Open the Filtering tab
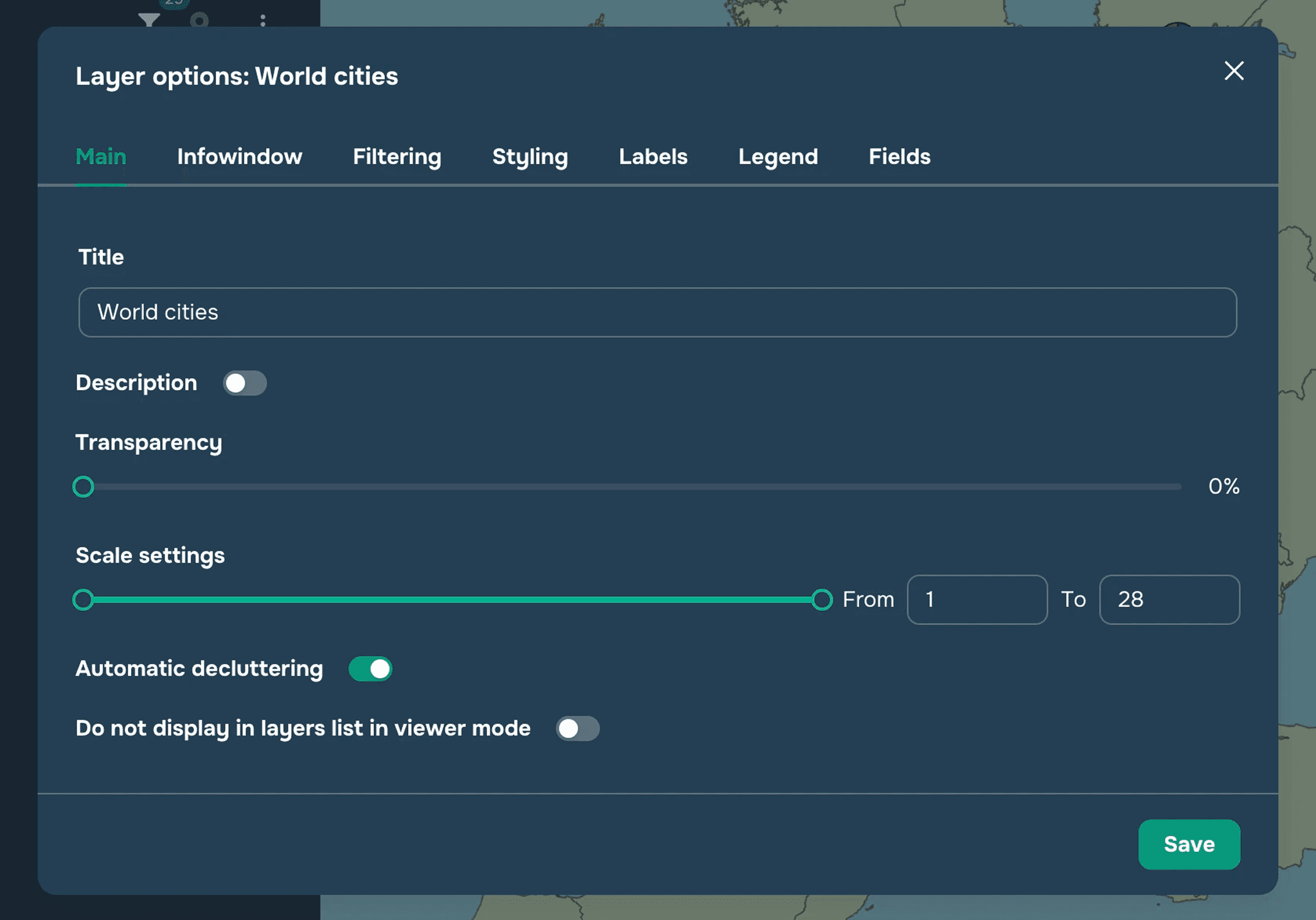The width and height of the screenshot is (1316, 920). click(x=396, y=157)
